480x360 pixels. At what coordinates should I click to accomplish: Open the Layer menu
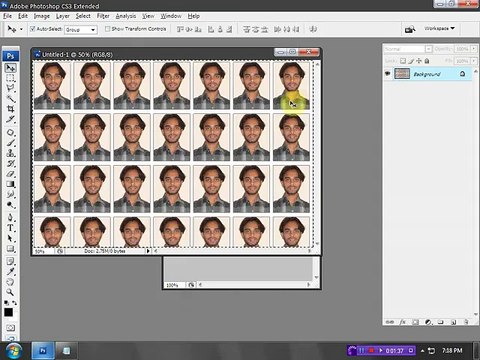click(x=62, y=16)
